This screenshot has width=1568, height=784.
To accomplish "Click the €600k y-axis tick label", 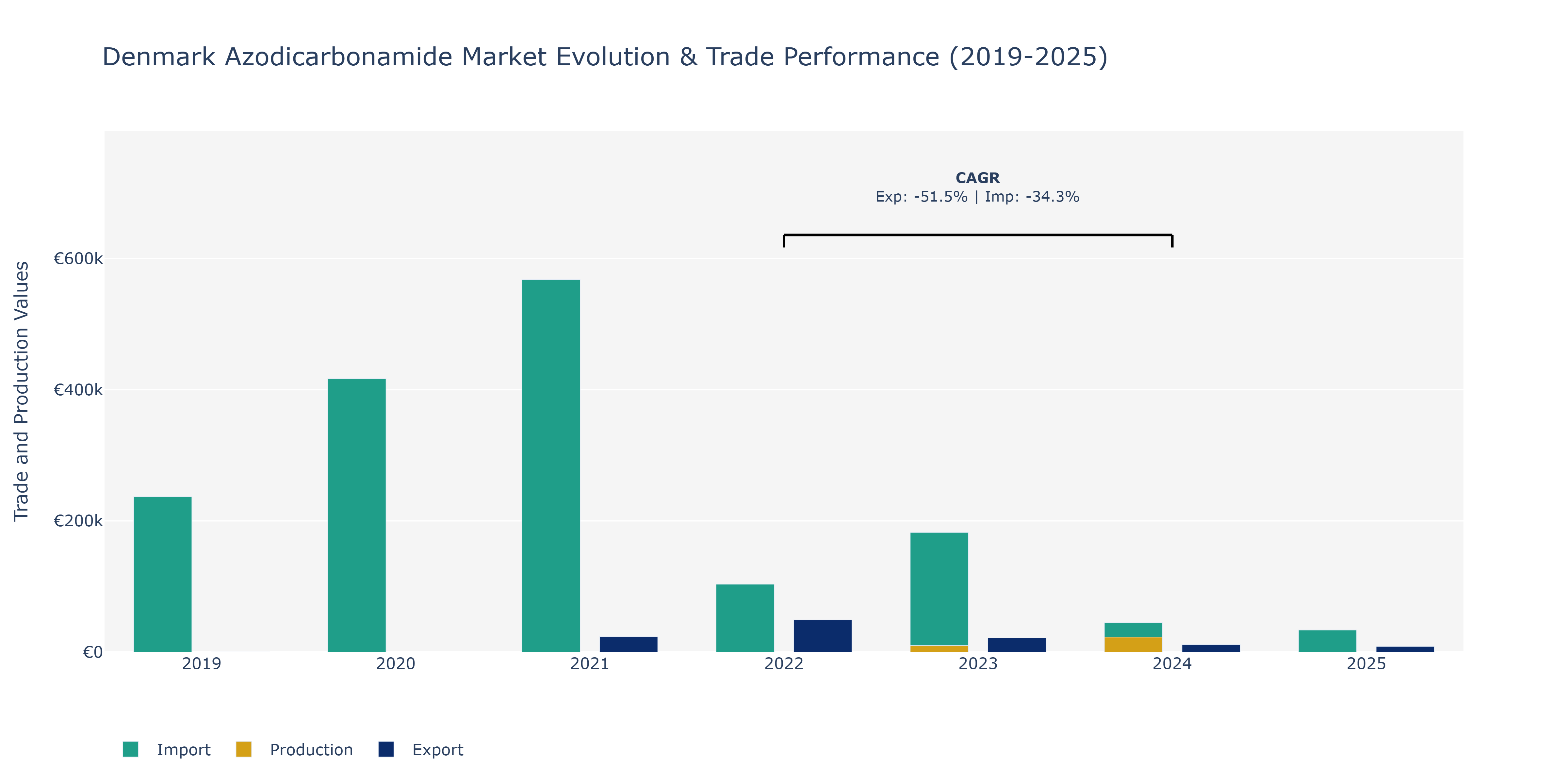I will coord(78,259).
